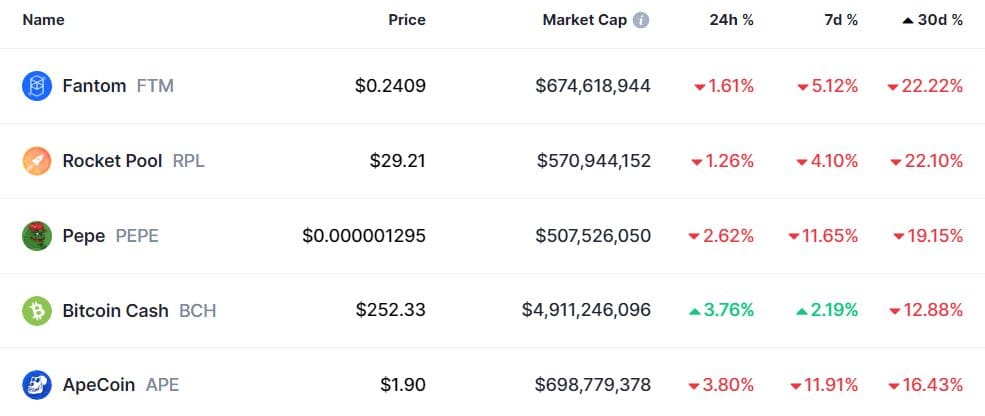Click Fantom 30d change of 22.22%
This screenshot has width=985, height=416.
pos(925,86)
